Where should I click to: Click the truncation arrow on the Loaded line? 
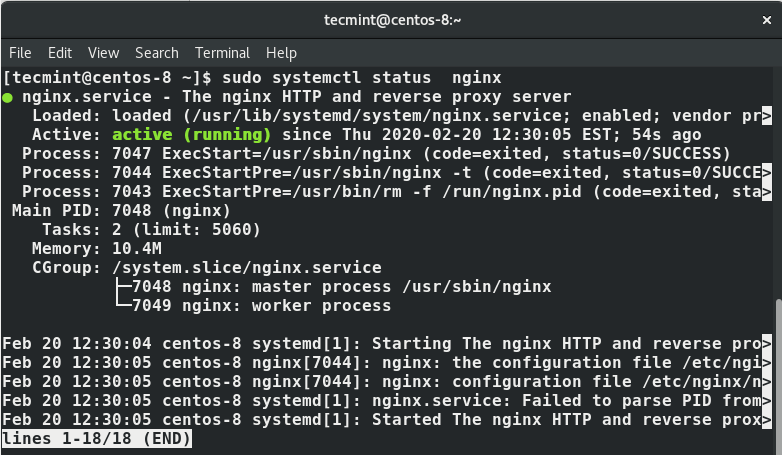[767, 116]
